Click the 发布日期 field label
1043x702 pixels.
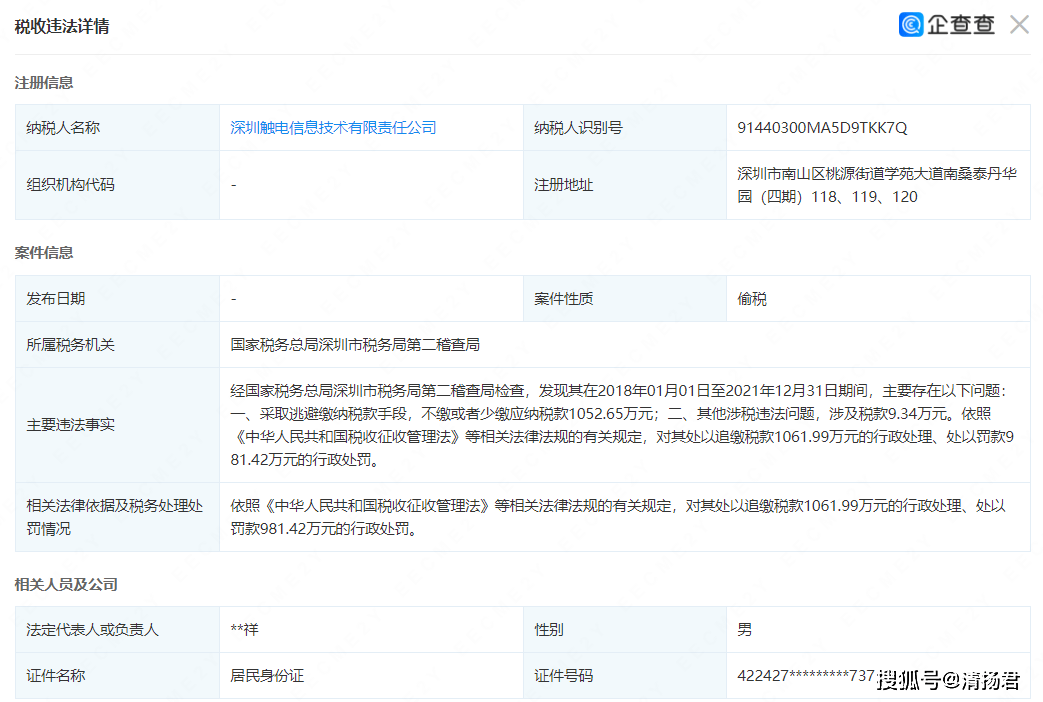pyautogui.click(x=56, y=299)
